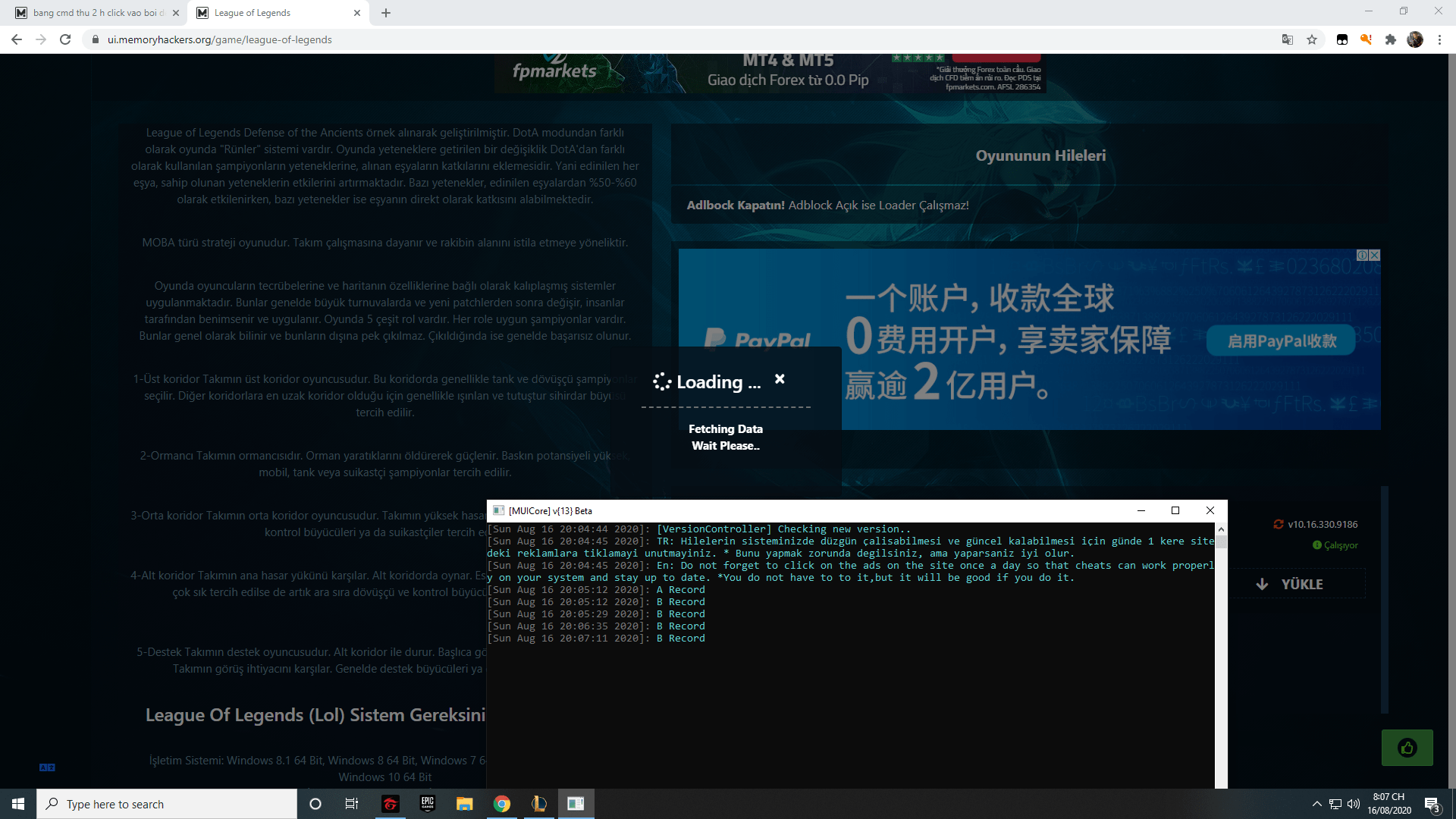1456x819 pixels.
Task: Click the 'A Record' console log line
Action: tap(680, 590)
